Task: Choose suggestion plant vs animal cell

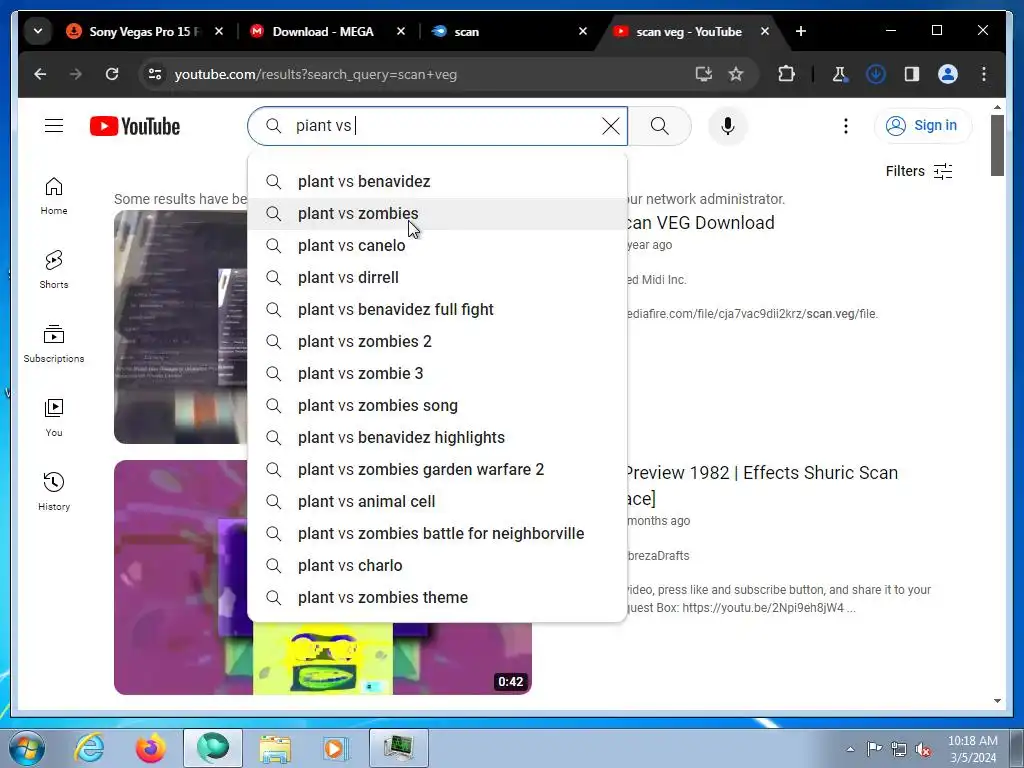Action: point(437,502)
